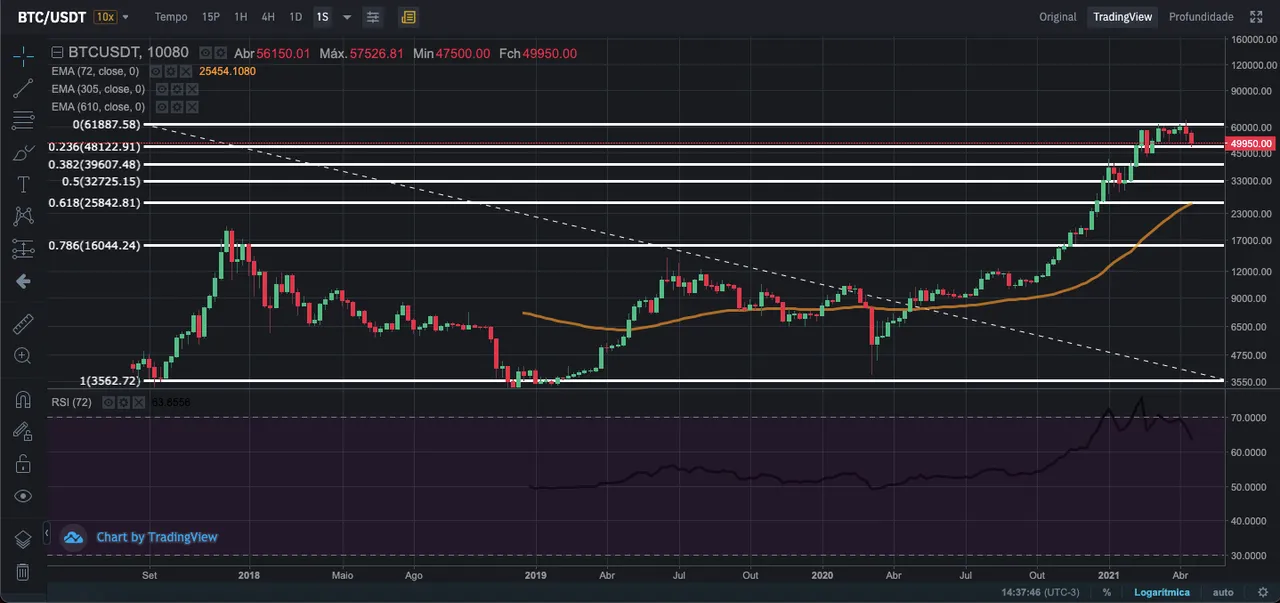Toggle auto scale button
Screen dimensions: 1280x603
1222,592
